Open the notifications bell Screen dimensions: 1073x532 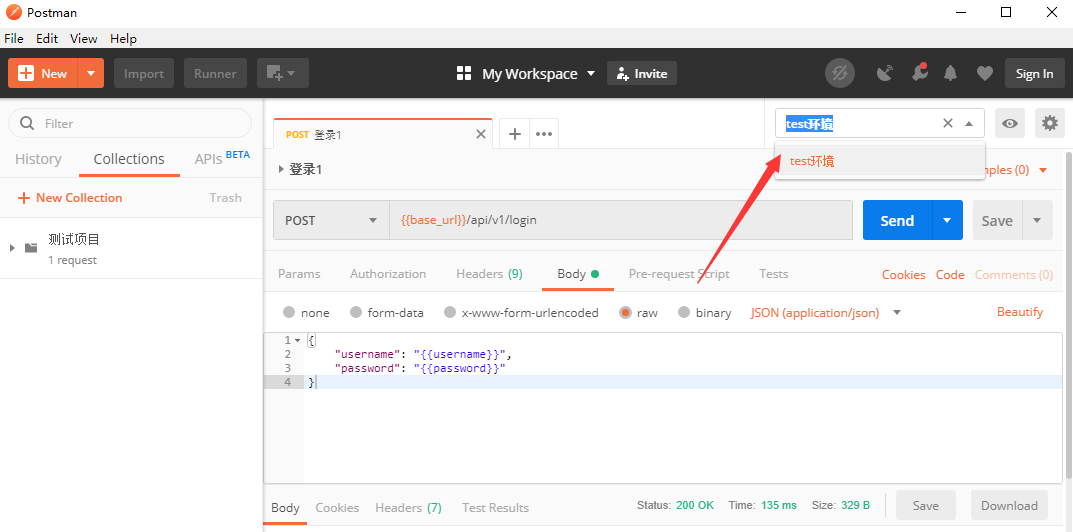pos(951,73)
